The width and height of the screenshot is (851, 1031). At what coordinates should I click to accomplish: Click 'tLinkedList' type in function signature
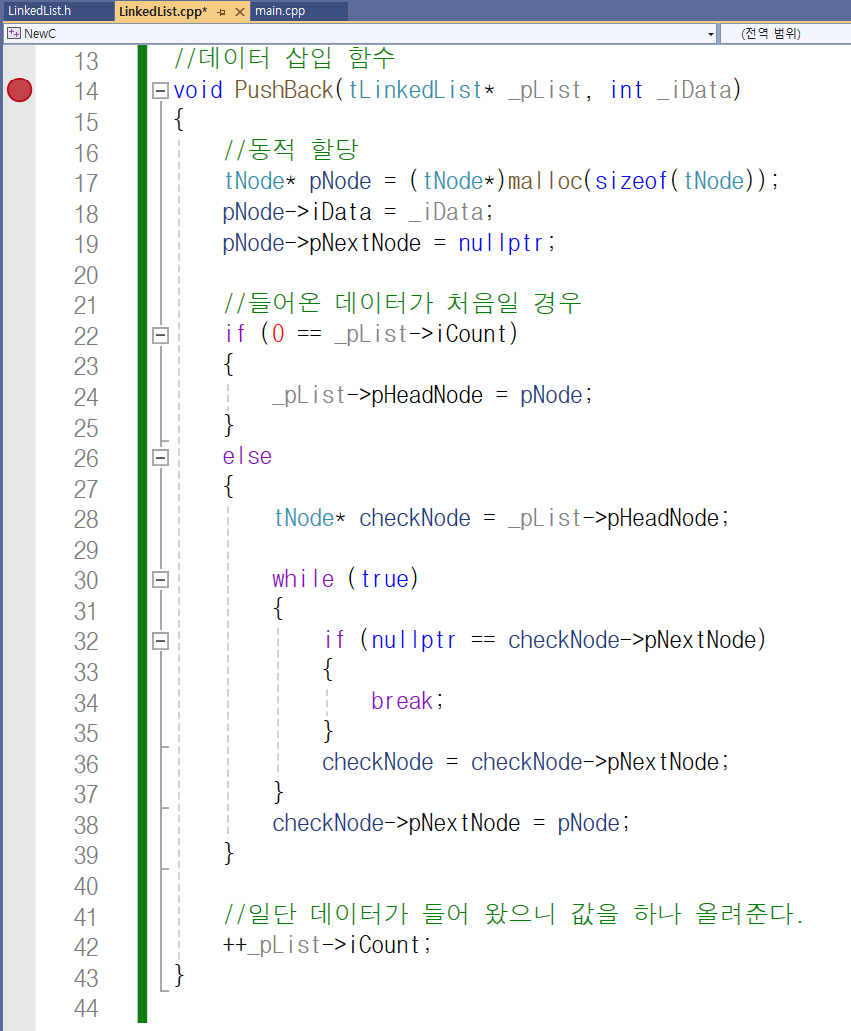click(x=416, y=90)
